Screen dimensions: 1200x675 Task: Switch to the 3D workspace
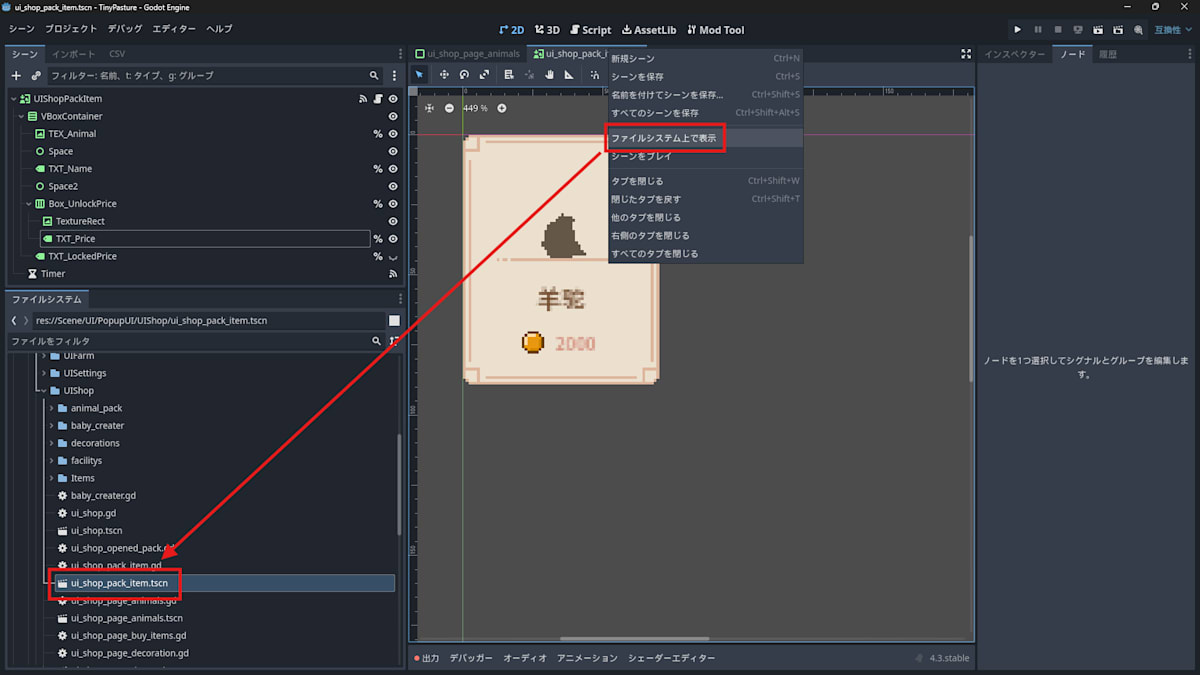(x=547, y=30)
